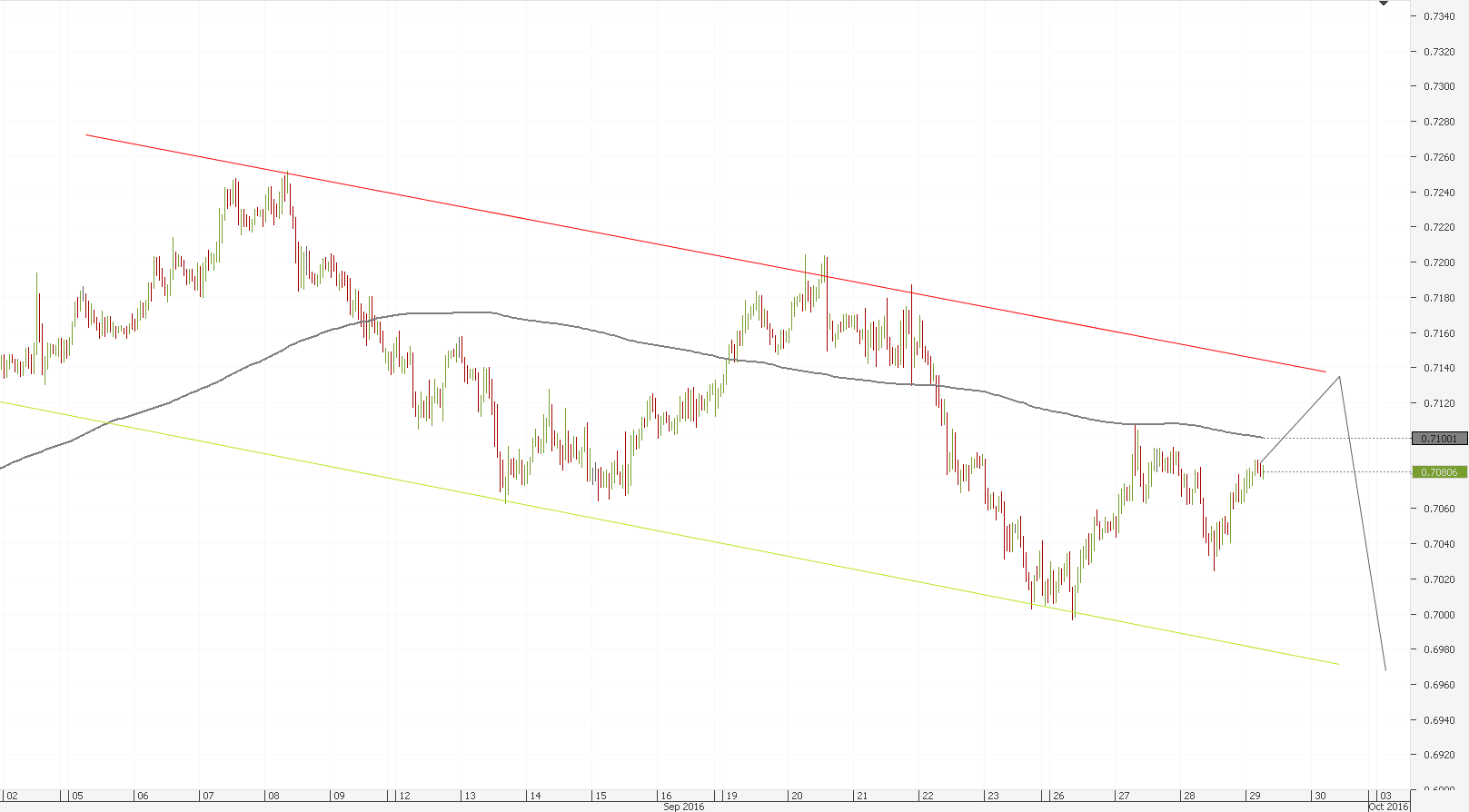Click the 0.7000 price axis label
This screenshot has height=812, width=1469.
pos(1439,615)
